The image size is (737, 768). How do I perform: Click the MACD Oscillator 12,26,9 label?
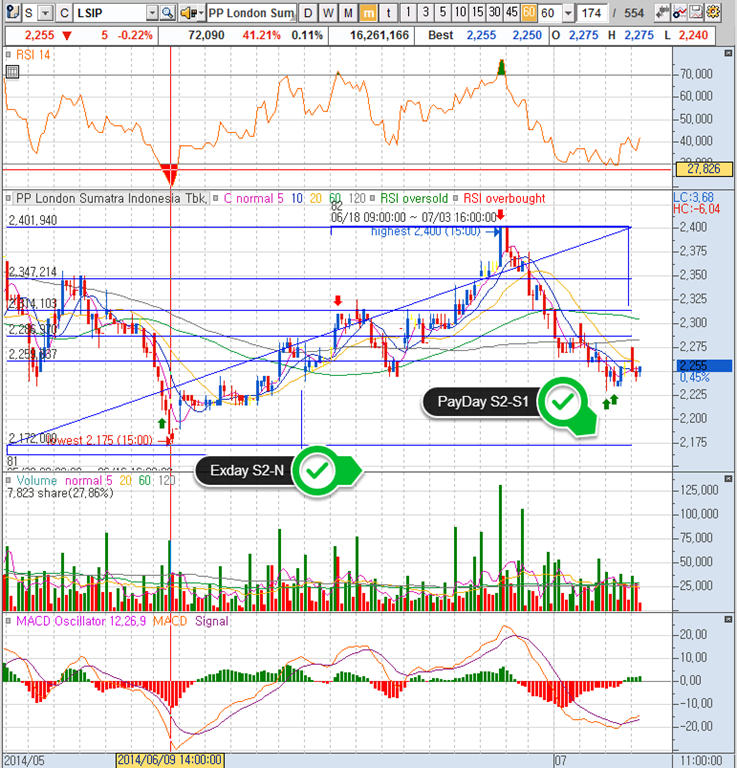81,621
